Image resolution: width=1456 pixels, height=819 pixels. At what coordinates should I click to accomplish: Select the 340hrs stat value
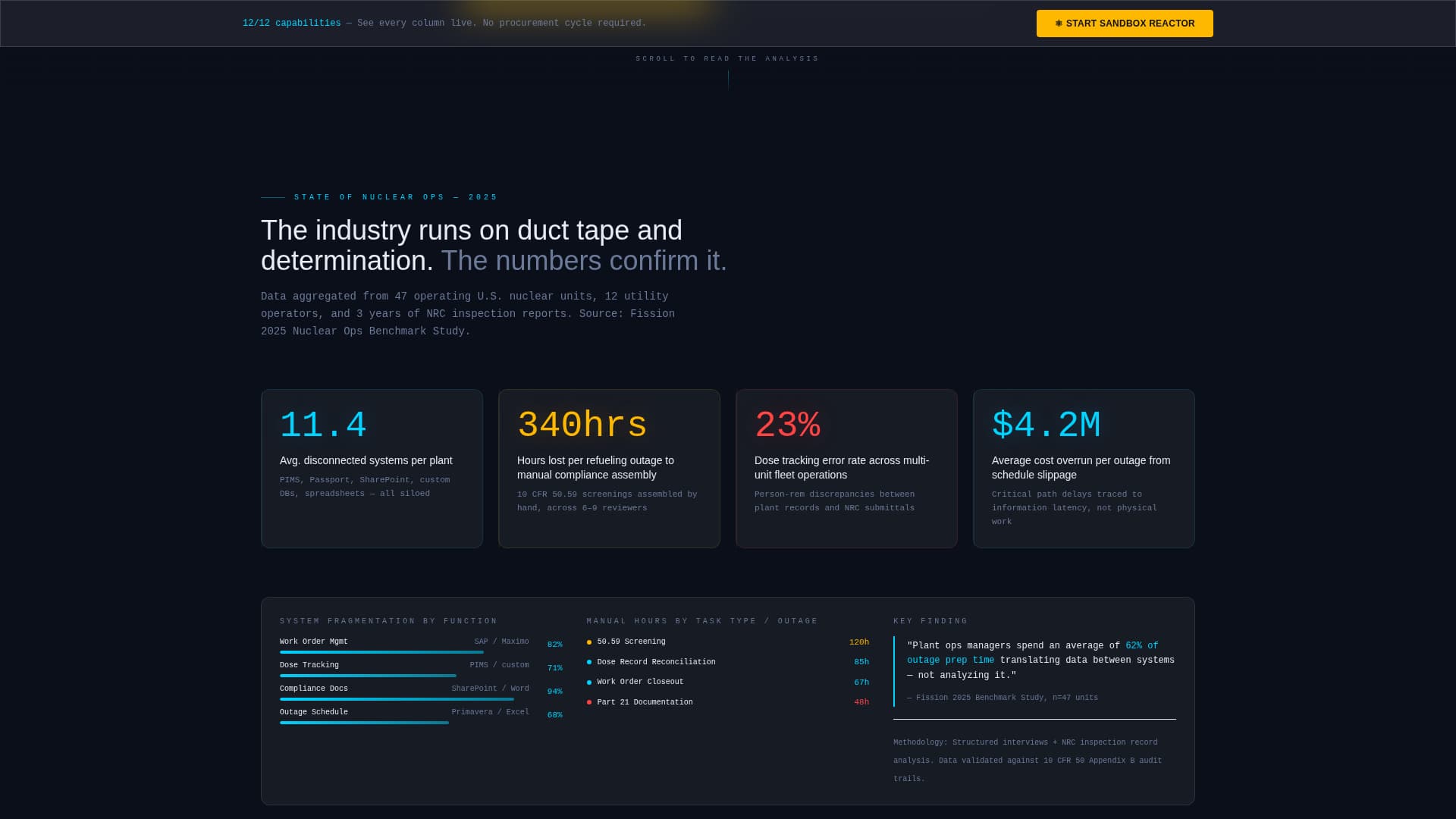582,425
